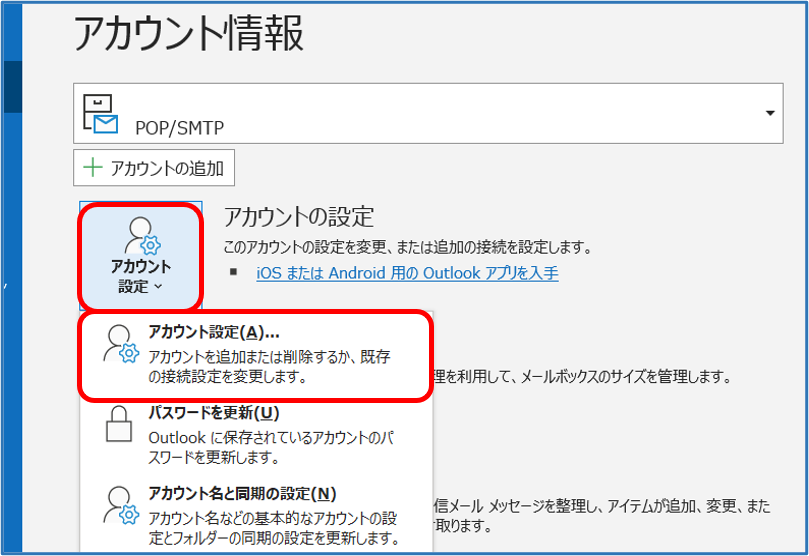Viewport: 809px width, 556px height.
Task: Click description このアカウントの設定を変更、または追加の接続を設定します
Action: 408,247
